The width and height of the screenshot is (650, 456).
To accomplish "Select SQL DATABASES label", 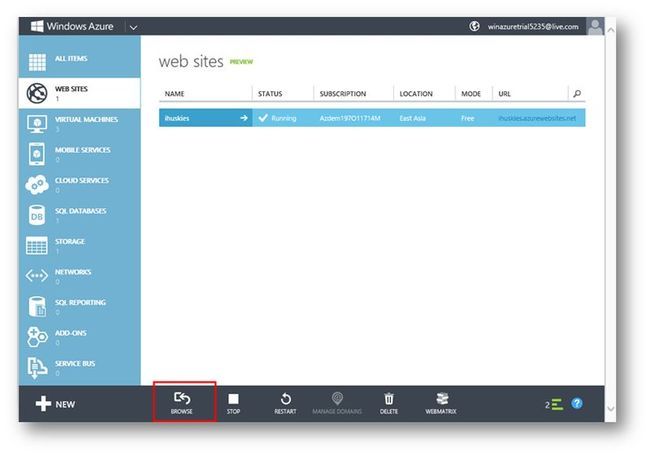I will click(x=81, y=211).
